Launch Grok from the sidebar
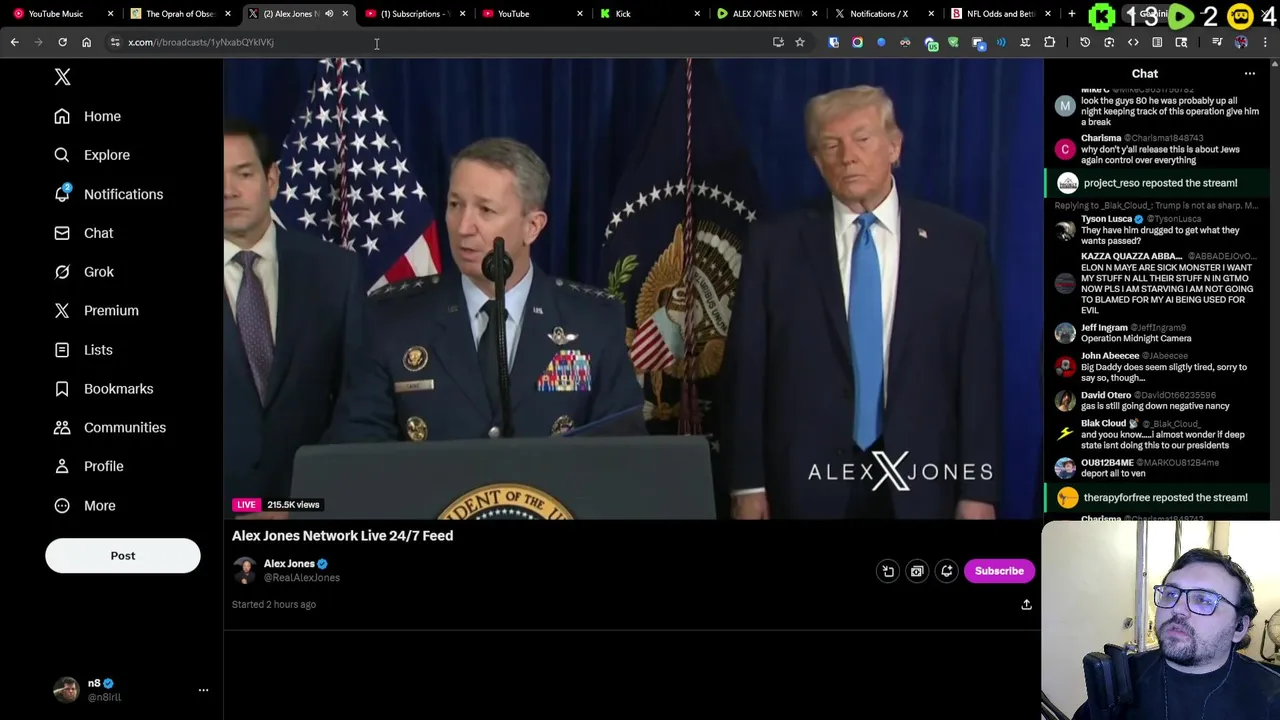Screen dimensions: 1280x720 84,272
